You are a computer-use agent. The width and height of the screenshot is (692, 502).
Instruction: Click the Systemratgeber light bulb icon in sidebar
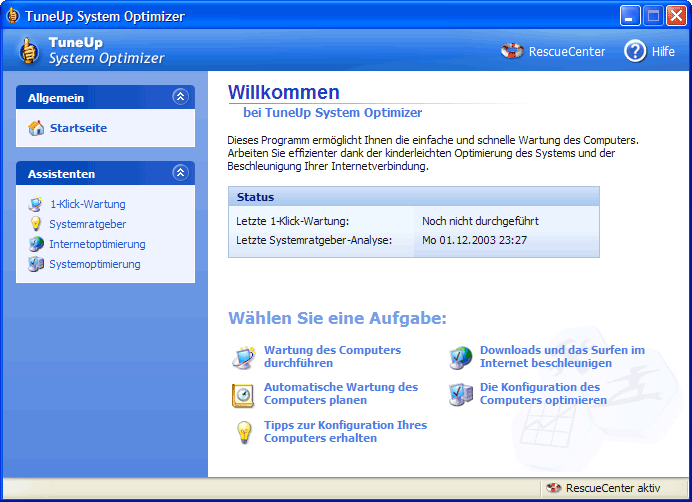click(36, 224)
